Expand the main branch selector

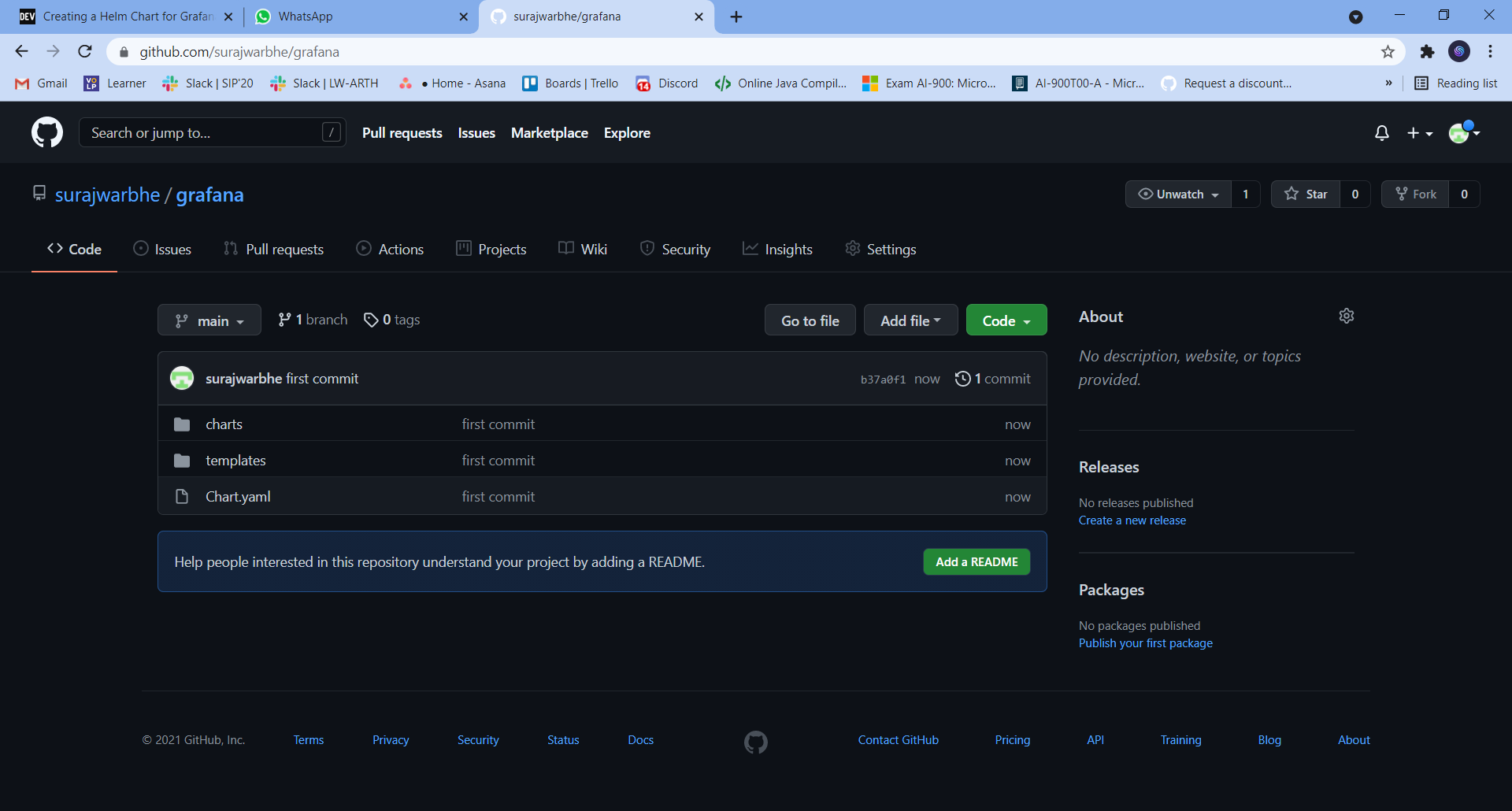click(x=209, y=320)
